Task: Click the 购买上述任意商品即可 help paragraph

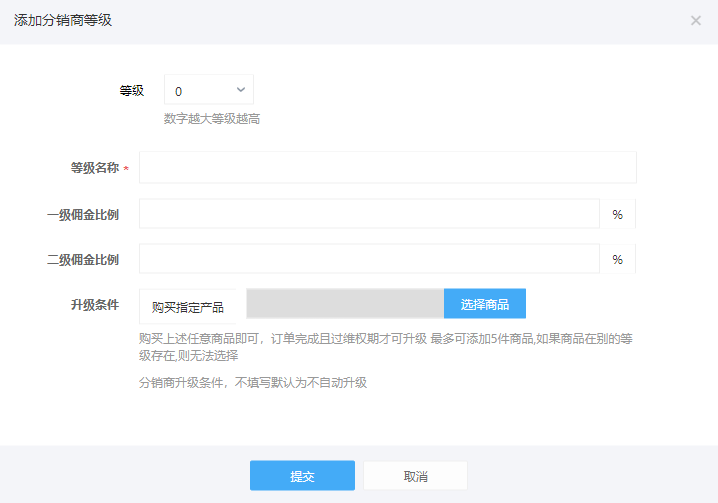Action: (386, 347)
